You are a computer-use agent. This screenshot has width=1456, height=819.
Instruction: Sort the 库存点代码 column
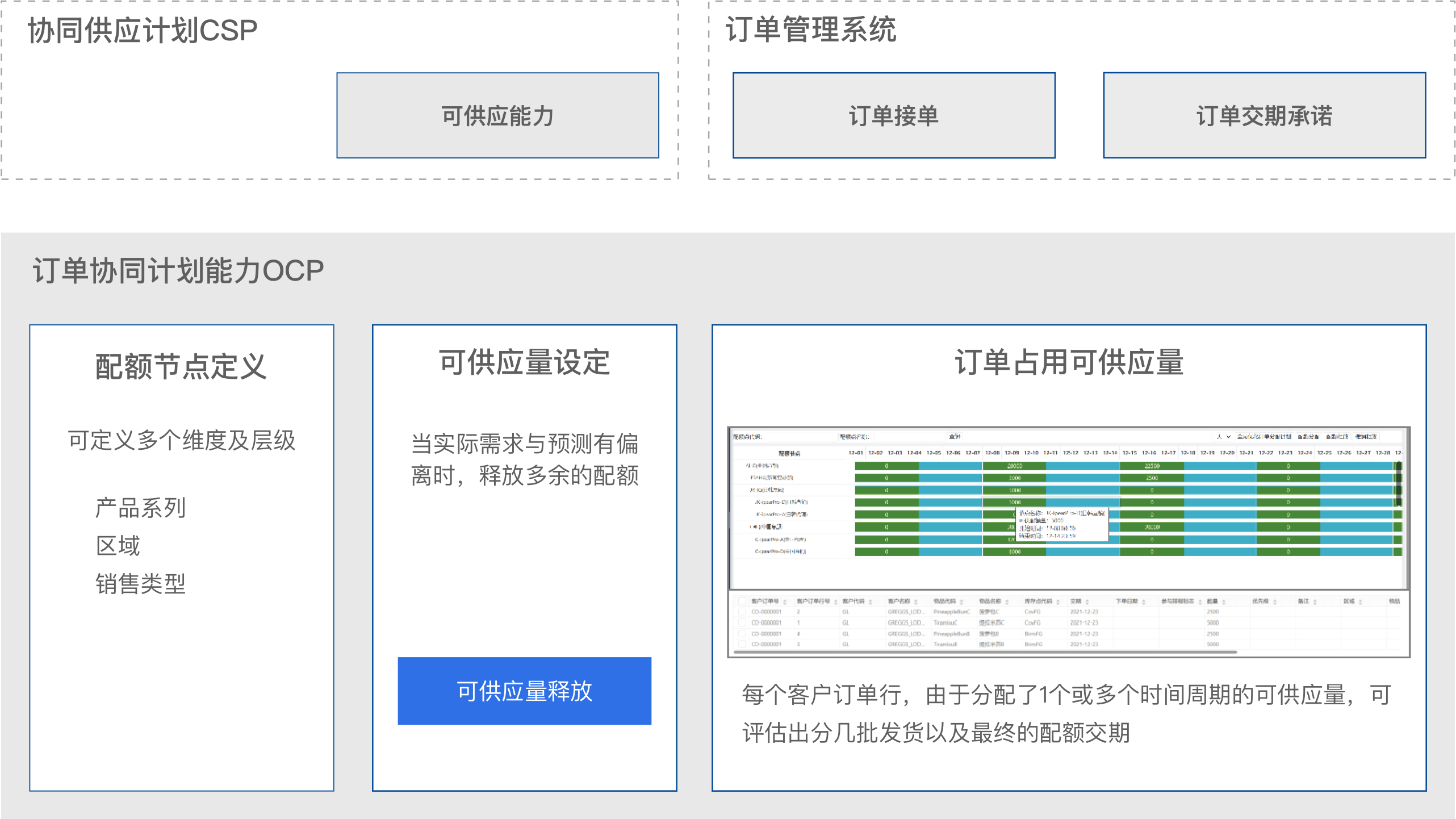(x=1058, y=602)
